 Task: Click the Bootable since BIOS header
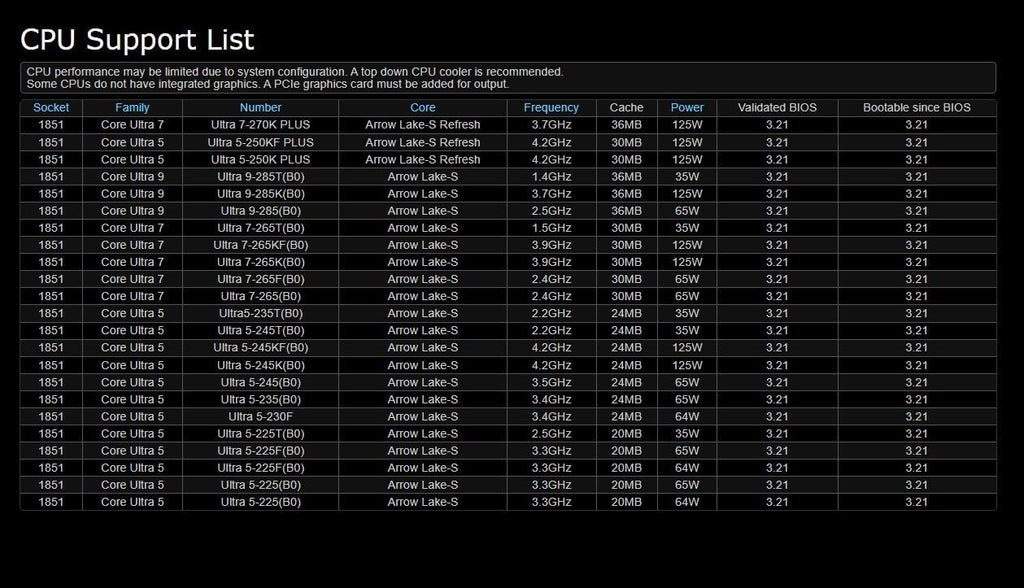click(916, 108)
